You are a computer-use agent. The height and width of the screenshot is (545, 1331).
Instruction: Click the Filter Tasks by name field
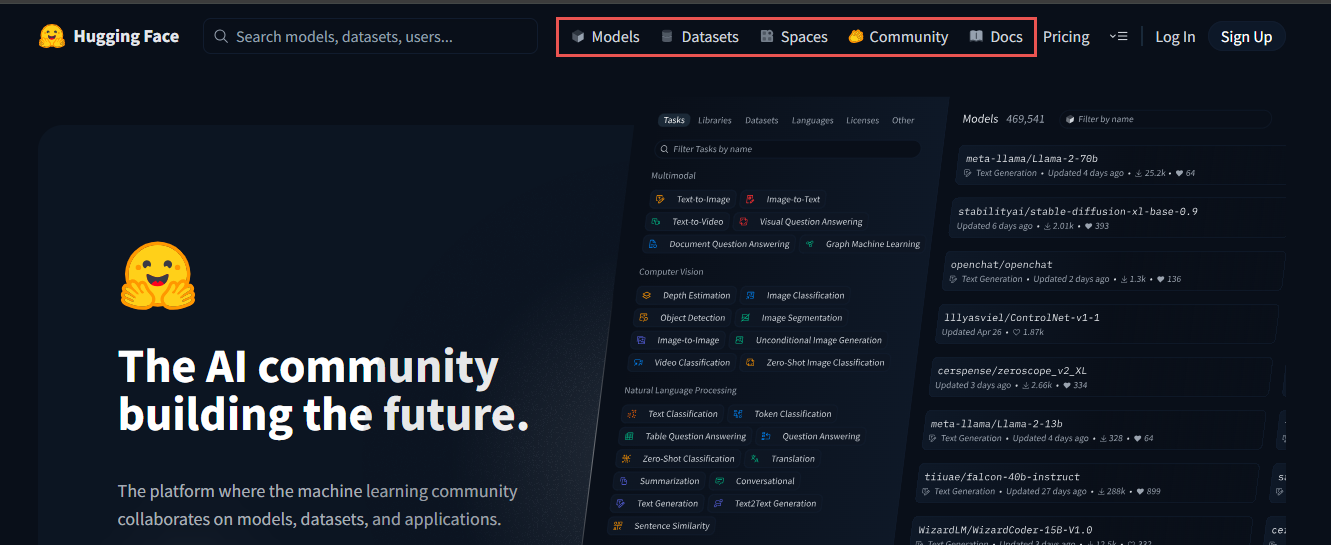[786, 149]
